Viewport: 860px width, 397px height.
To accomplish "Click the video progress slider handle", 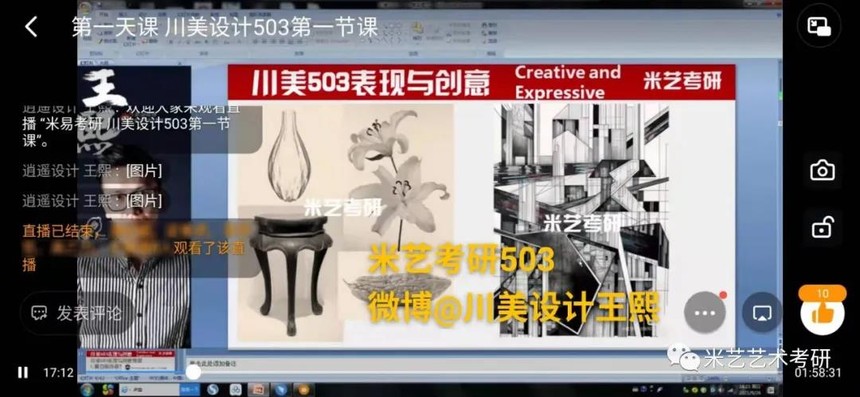I will (x=193, y=372).
